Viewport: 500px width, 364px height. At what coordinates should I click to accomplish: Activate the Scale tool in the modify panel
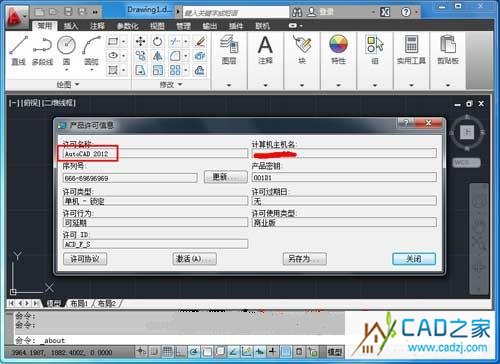(x=157, y=70)
